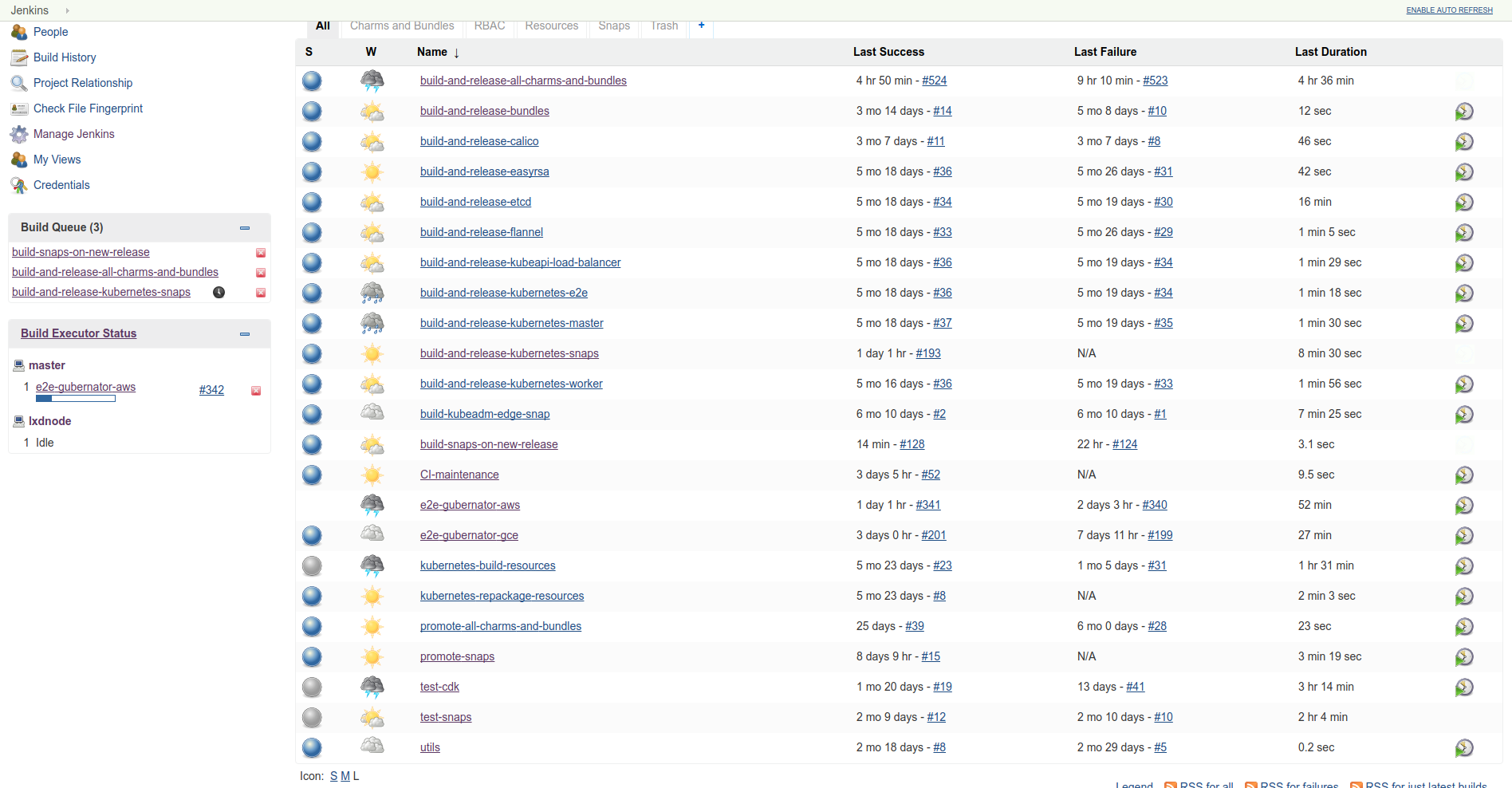Viewport: 1512px width, 788px height.
Task: Switch to the Charms and Bundles tab
Action: (x=402, y=26)
